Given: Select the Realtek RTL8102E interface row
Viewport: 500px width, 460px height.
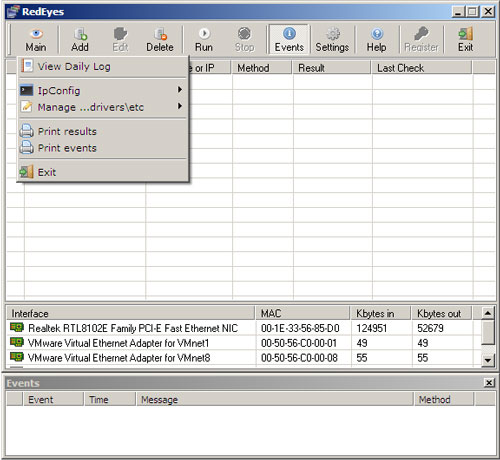Looking at the screenshot, I should 244,328.
